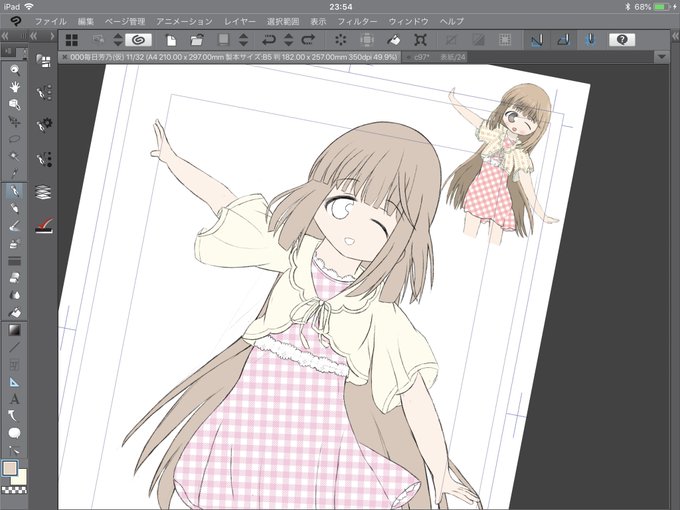Select the Blend tool
The image size is (680, 510).
click(15, 295)
